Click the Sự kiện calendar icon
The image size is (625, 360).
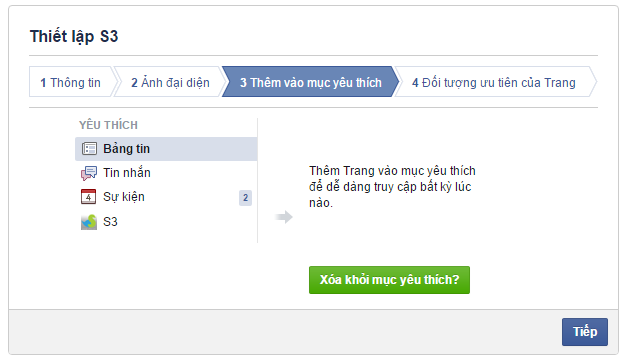[x=88, y=197]
